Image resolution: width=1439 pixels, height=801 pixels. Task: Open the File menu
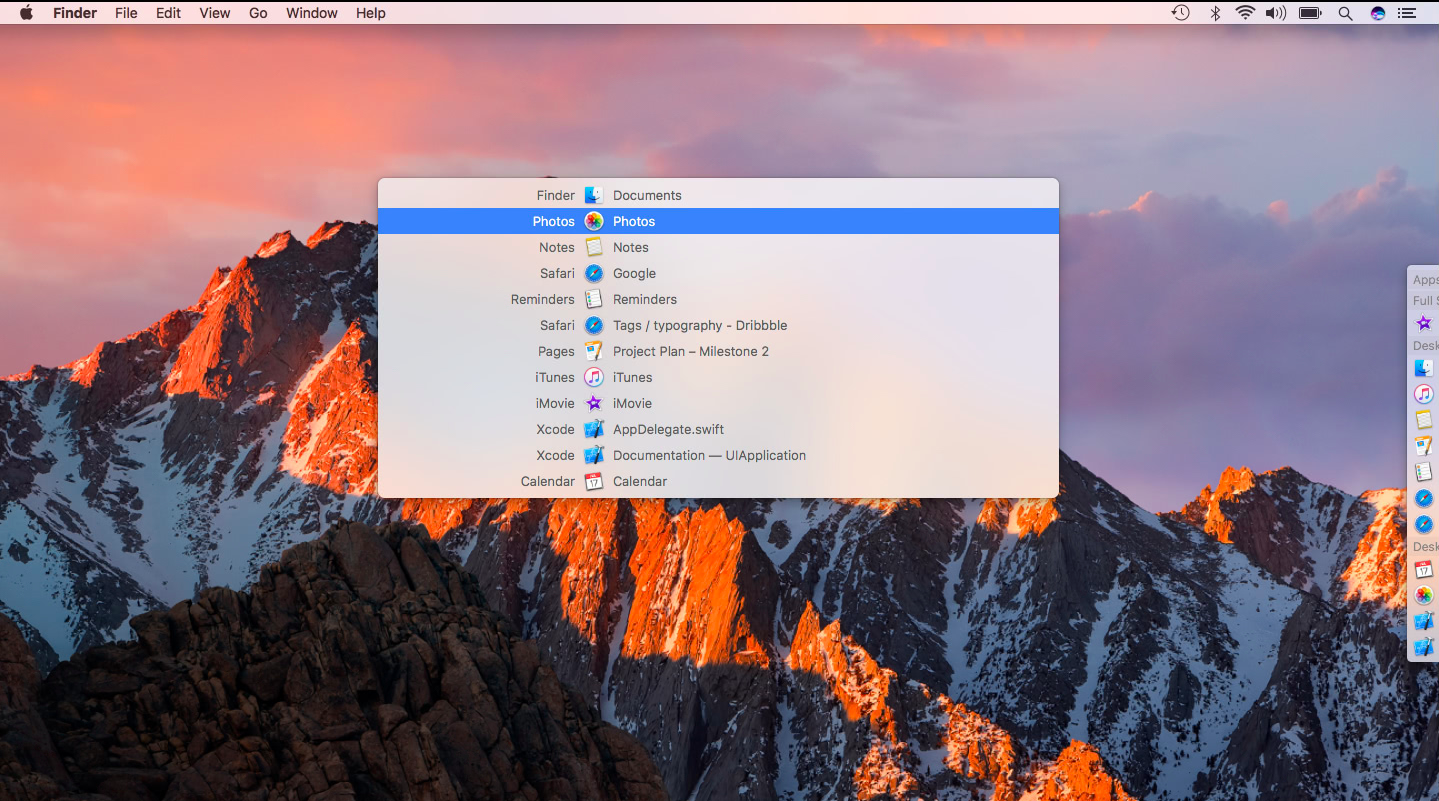pos(126,13)
